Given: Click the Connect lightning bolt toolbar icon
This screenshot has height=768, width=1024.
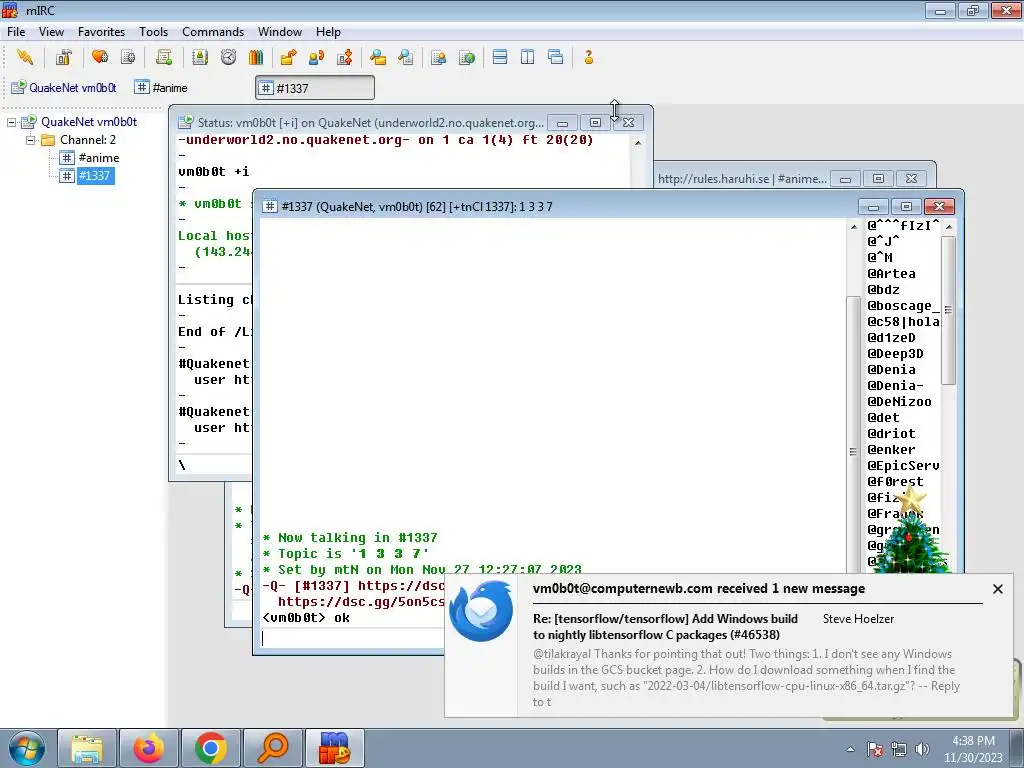Looking at the screenshot, I should pyautogui.click(x=25, y=57).
